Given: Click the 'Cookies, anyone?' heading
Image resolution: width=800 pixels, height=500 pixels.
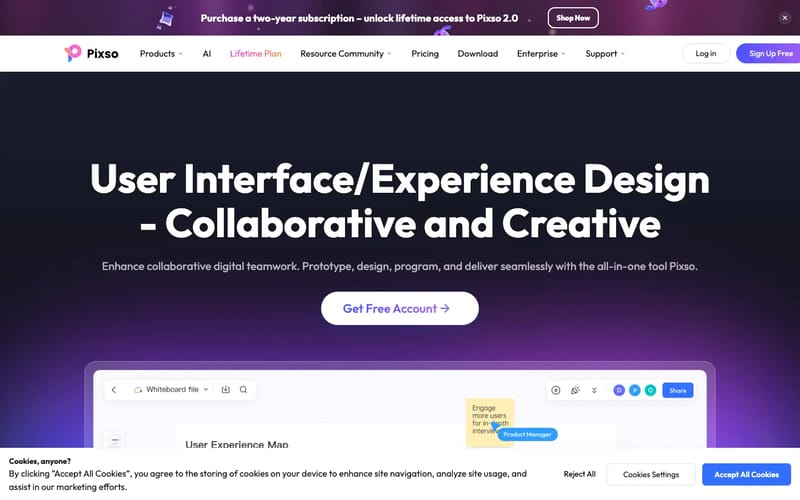Looking at the screenshot, I should (40, 461).
